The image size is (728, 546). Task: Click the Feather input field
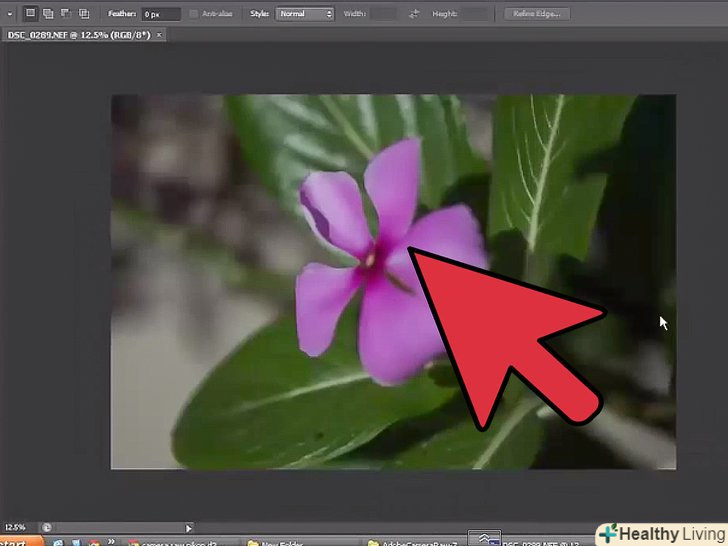[160, 14]
